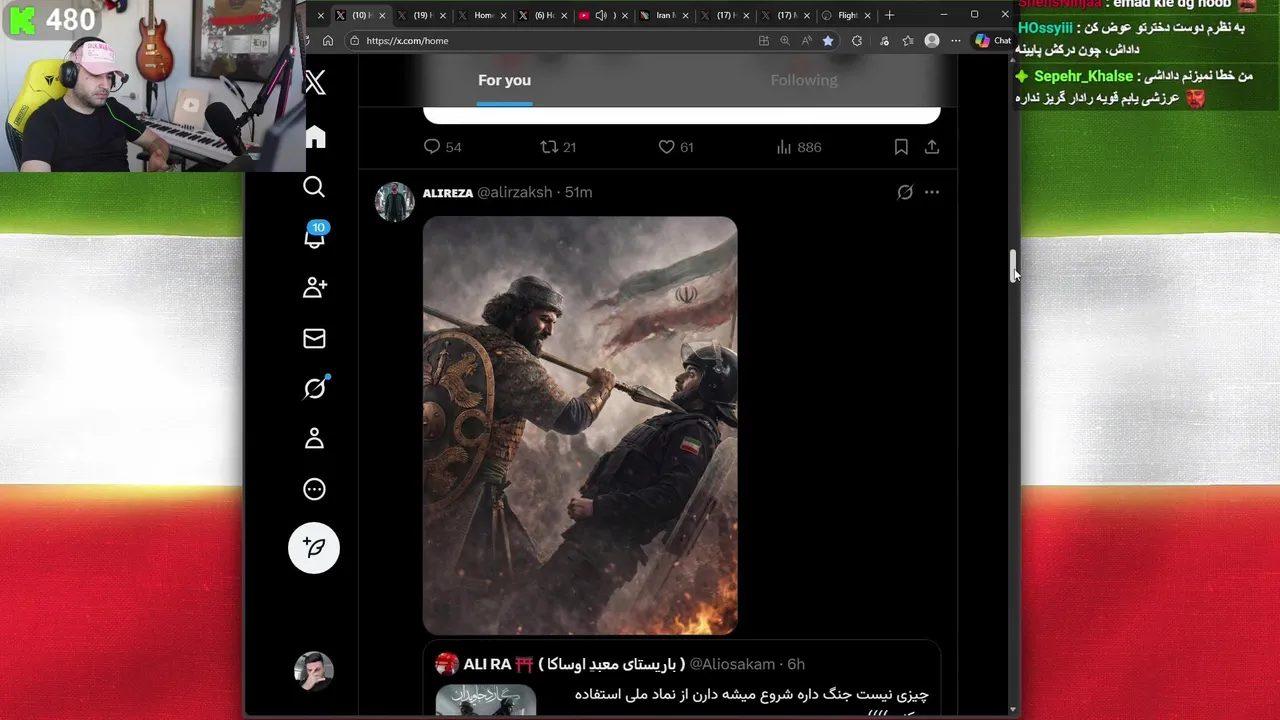The height and width of the screenshot is (720, 1280).
Task: Open three-dot menu on ALIREZA post
Action: pos(932,192)
